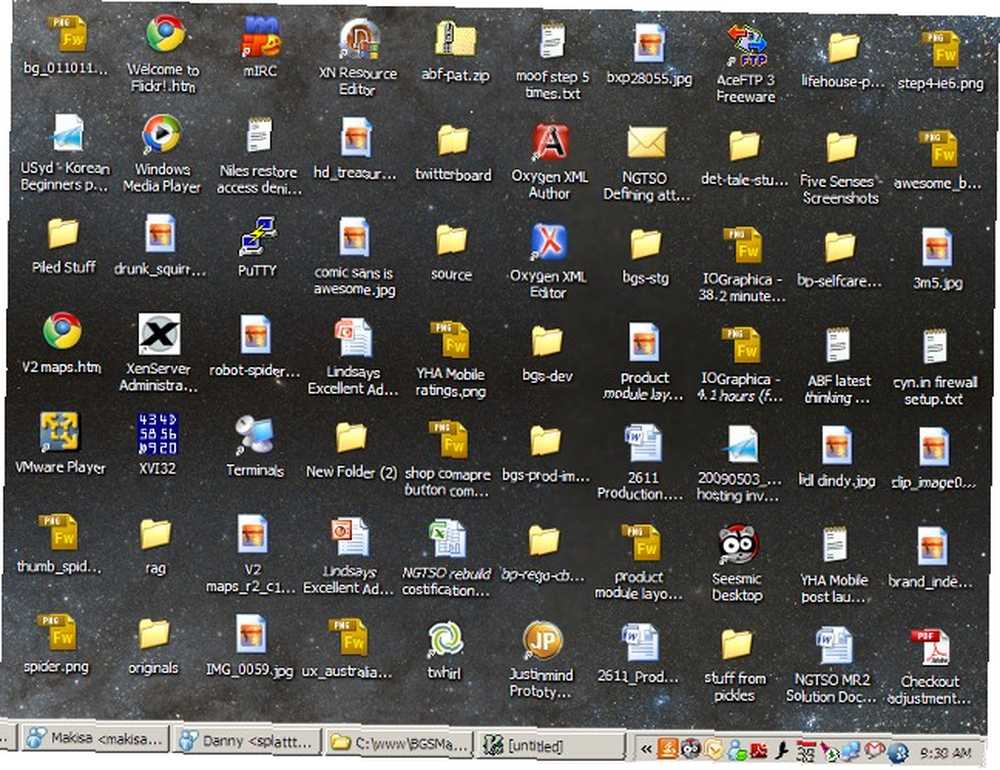Launch Windows Media Player shortcut
The height and width of the screenshot is (770, 1000).
point(161,134)
